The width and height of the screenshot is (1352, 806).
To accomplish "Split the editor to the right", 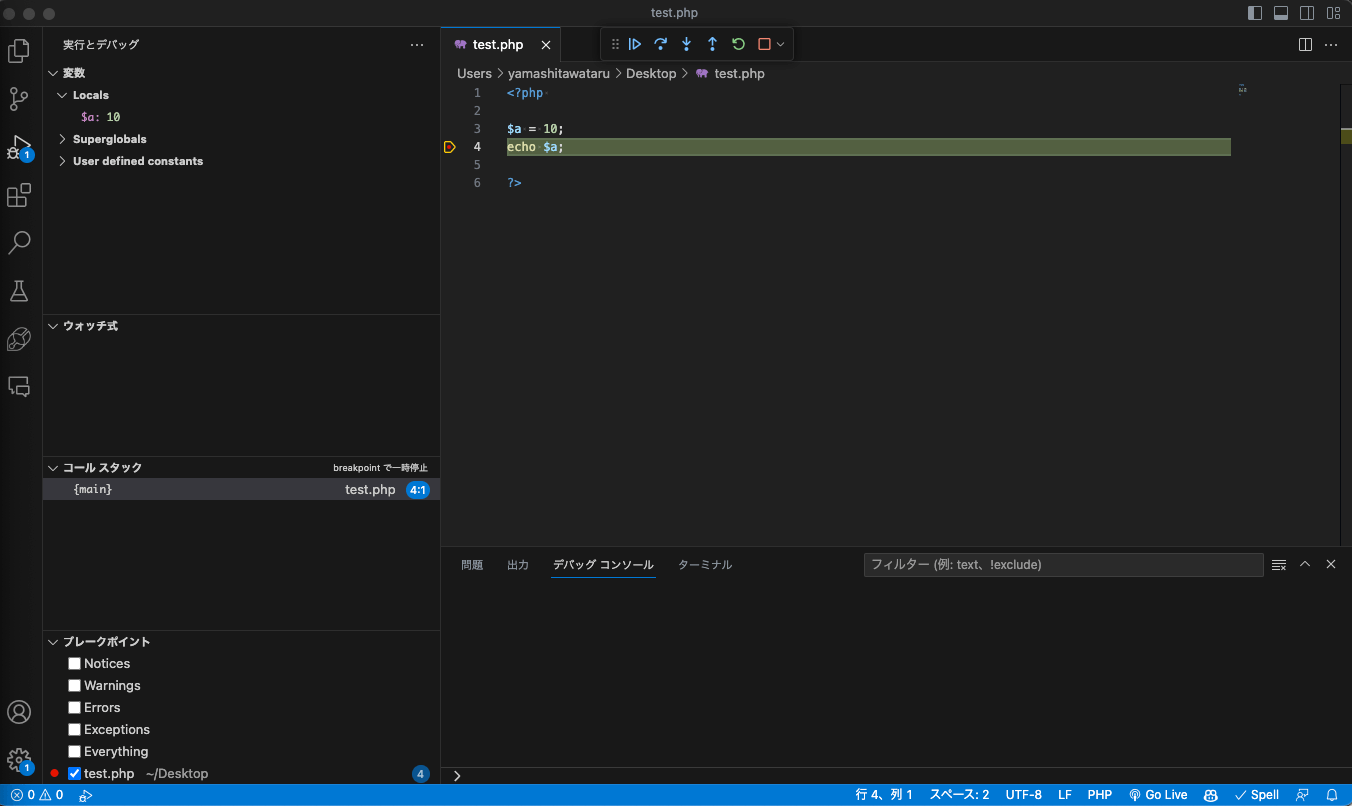I will (1305, 45).
